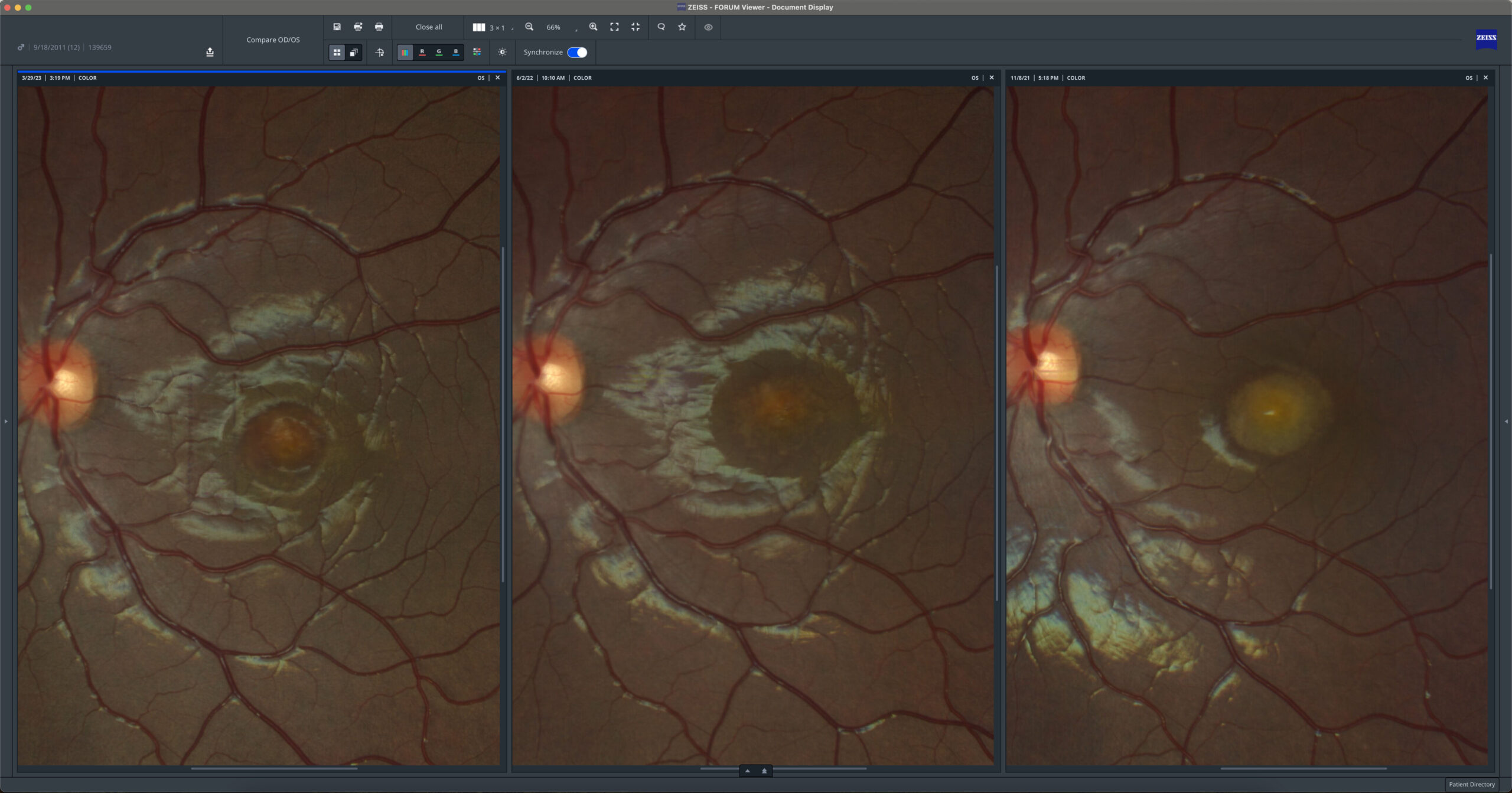
Task: Switch to stacked overlay view mode
Action: [354, 53]
